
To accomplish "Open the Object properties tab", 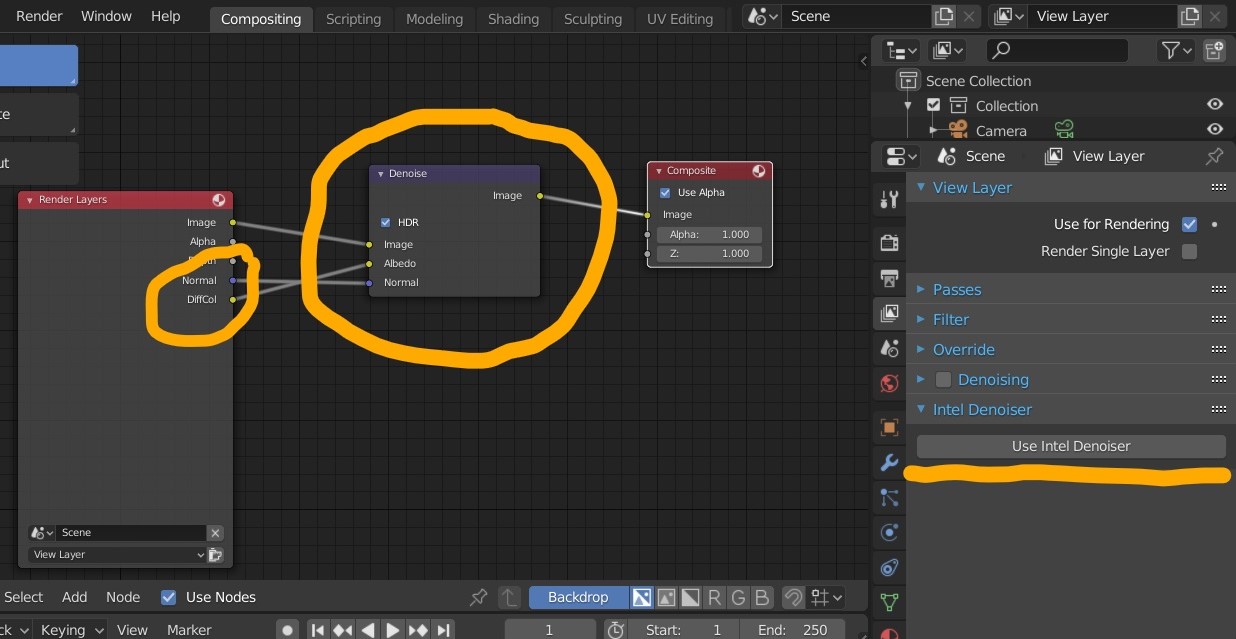I will coord(888,428).
